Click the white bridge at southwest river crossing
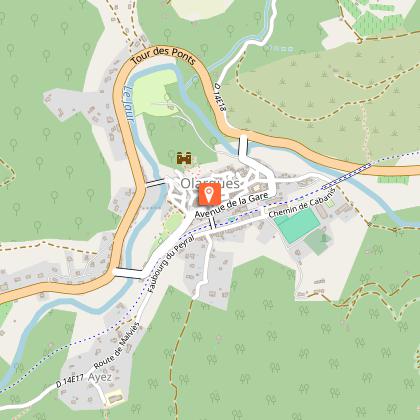This screenshot has height=420, width=420. pos(128,273)
